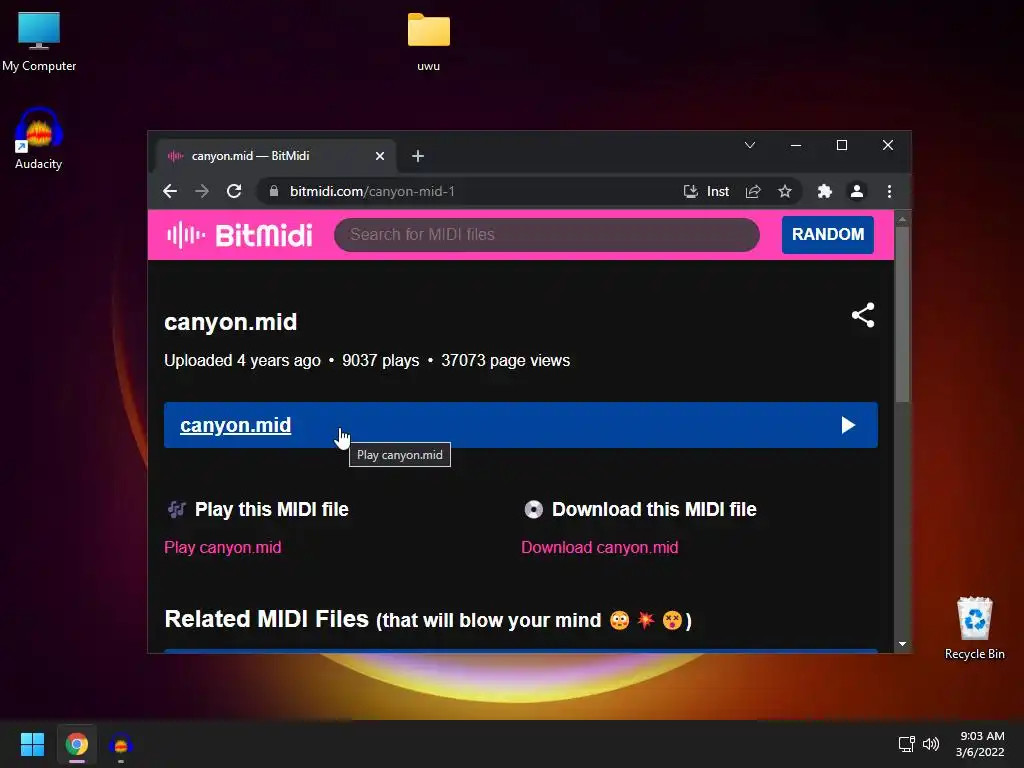Open the Windows Start menu
This screenshot has width=1024, height=768.
(x=32, y=744)
